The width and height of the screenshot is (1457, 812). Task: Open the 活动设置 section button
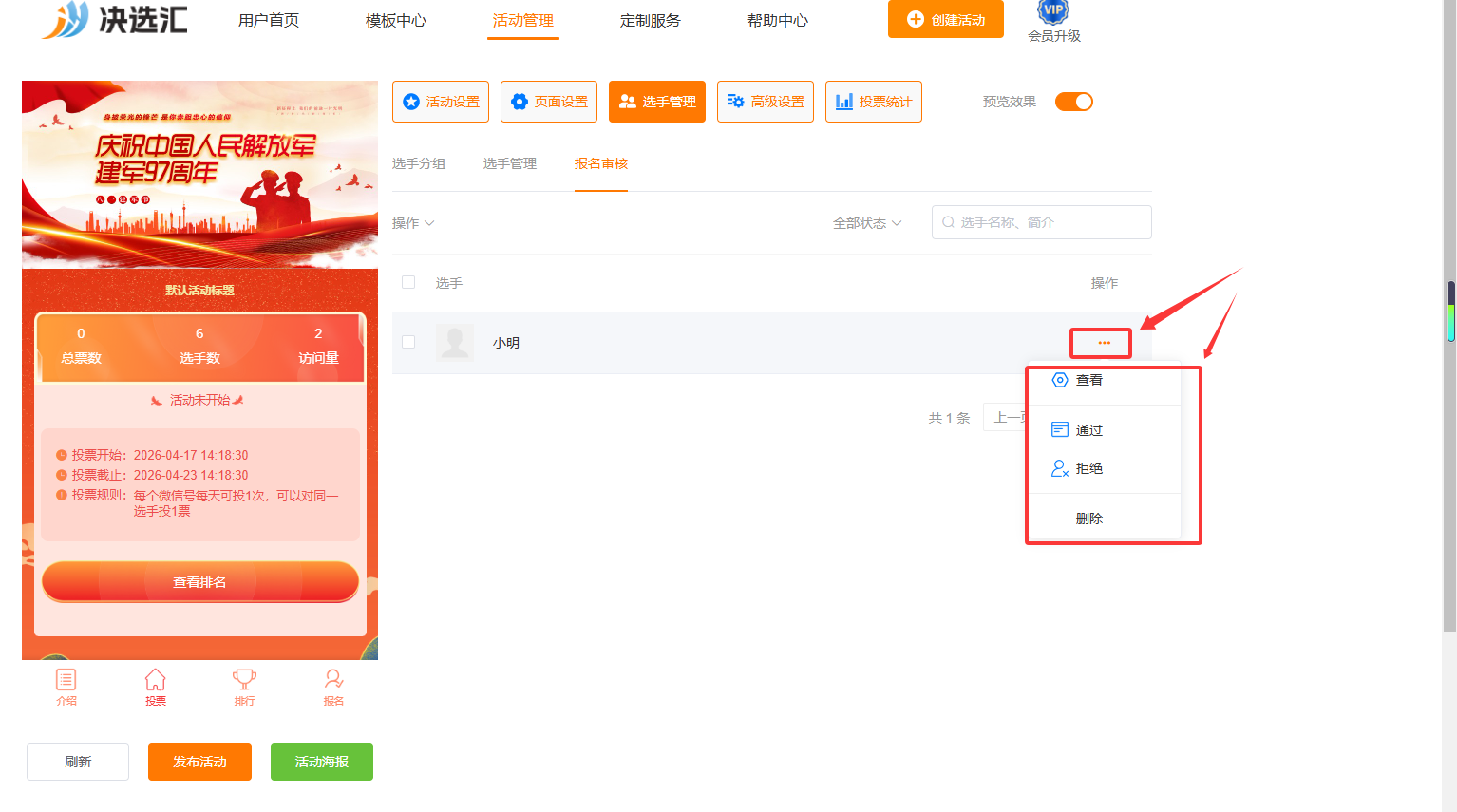coord(441,102)
